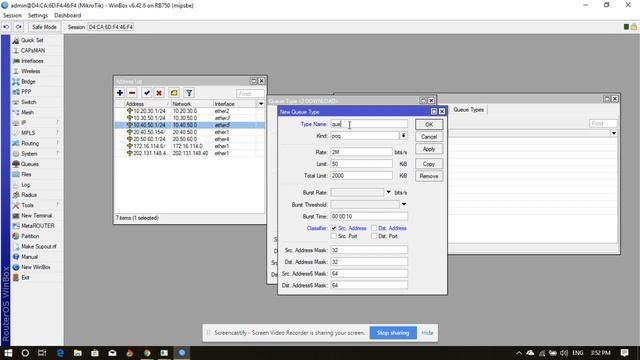This screenshot has height=360, width=640.
Task: Click Type Name input field
Action: (x=369, y=124)
